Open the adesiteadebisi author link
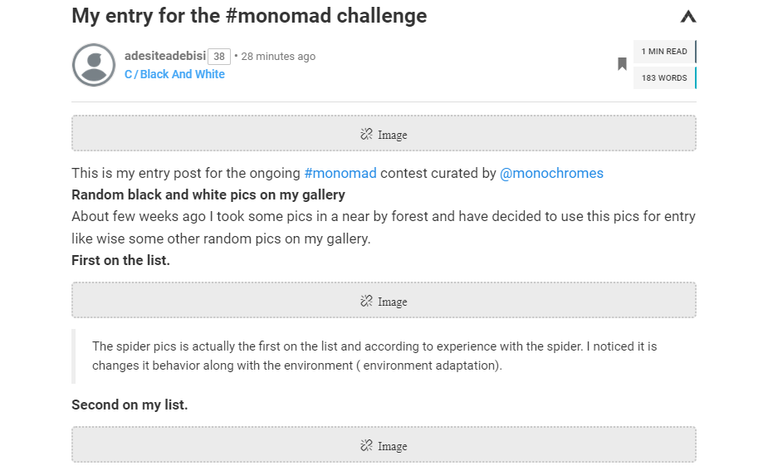The width and height of the screenshot is (768, 472). tap(165, 56)
